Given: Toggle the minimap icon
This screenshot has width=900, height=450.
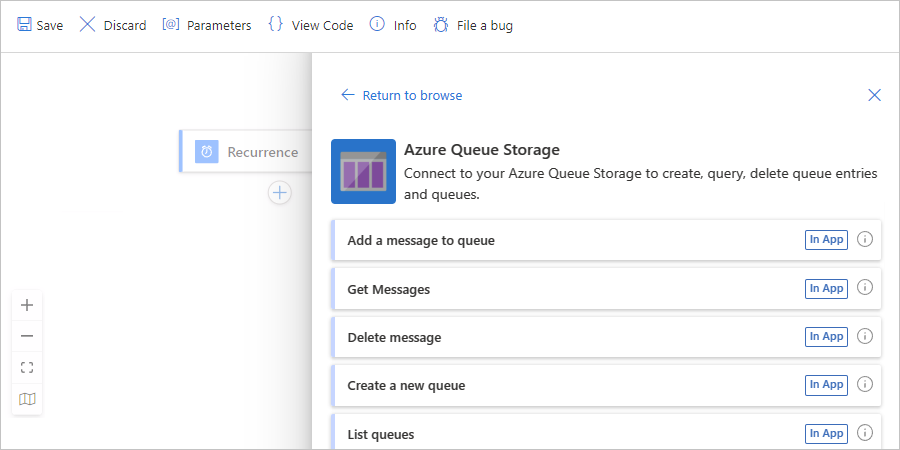Looking at the screenshot, I should (27, 399).
